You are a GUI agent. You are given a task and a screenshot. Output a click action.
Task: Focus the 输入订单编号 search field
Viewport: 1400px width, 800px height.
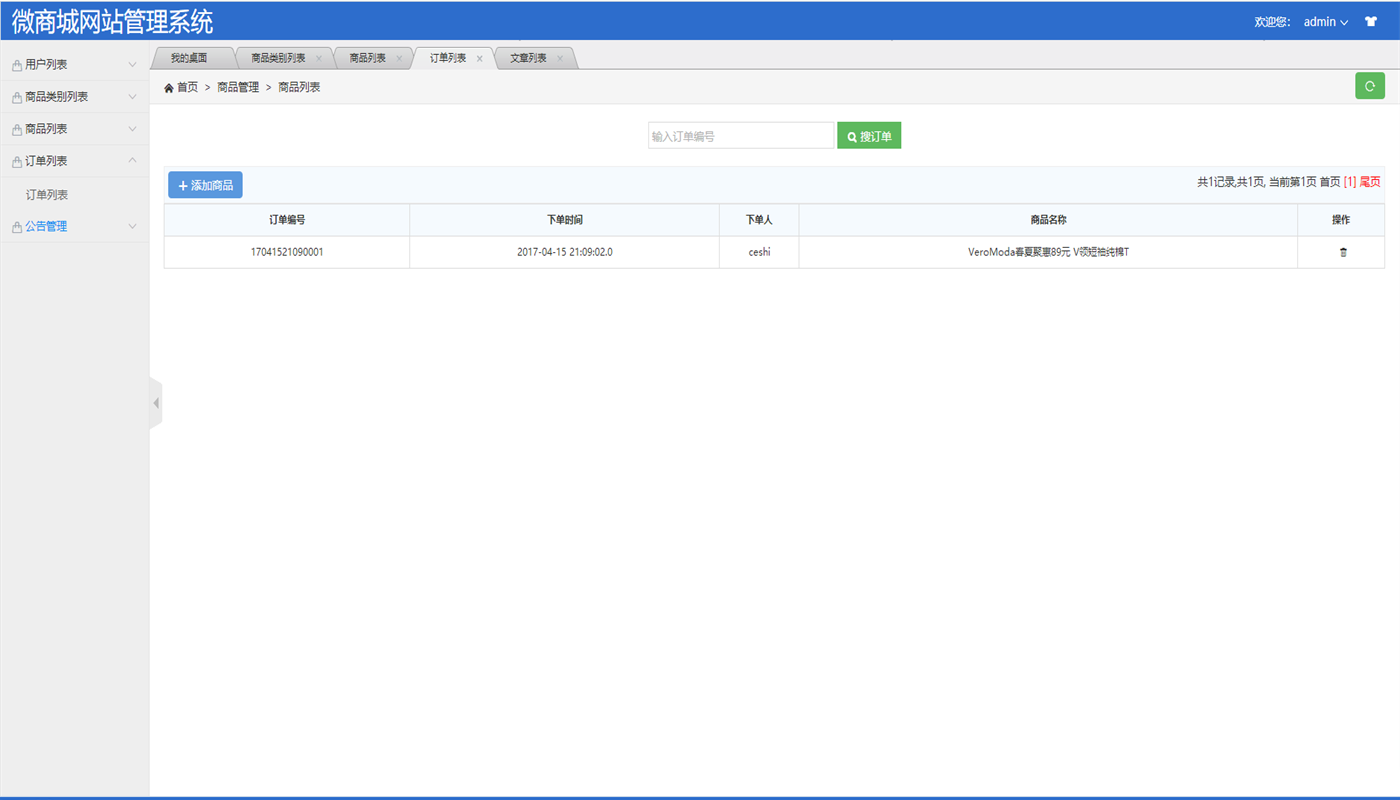741,136
